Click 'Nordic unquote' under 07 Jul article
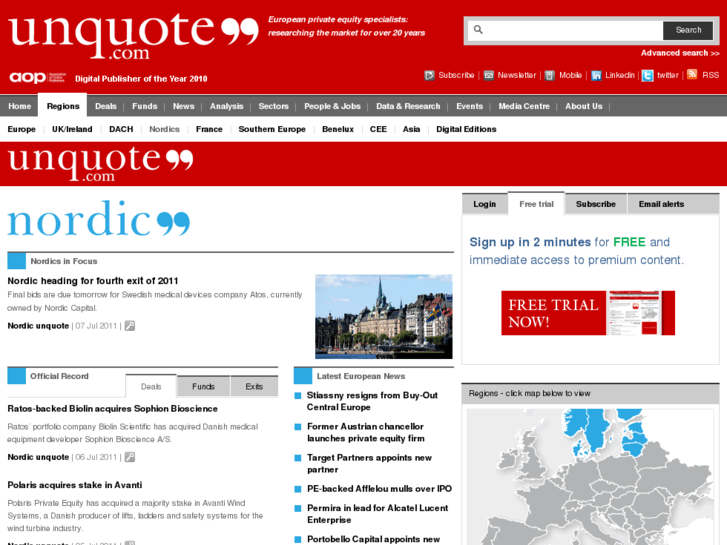 38,326
